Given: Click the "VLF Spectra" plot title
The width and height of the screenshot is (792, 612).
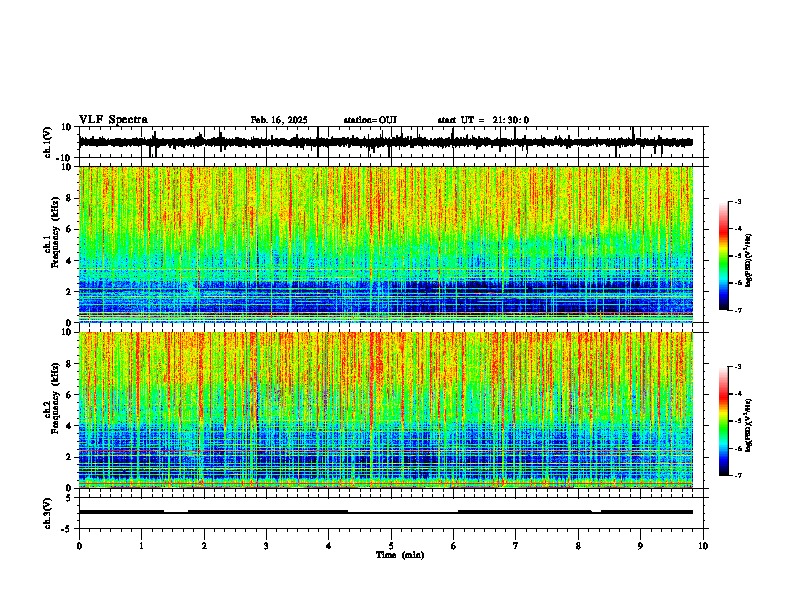Looking at the screenshot, I should point(113,120).
